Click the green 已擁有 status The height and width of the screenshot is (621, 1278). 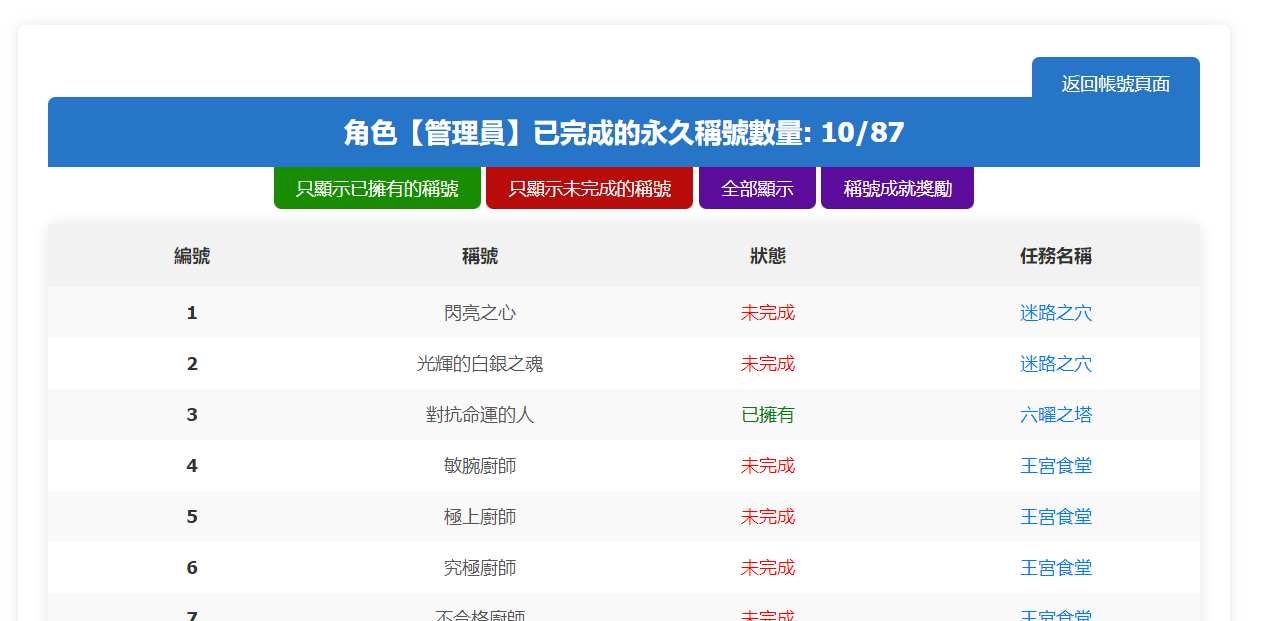(768, 415)
